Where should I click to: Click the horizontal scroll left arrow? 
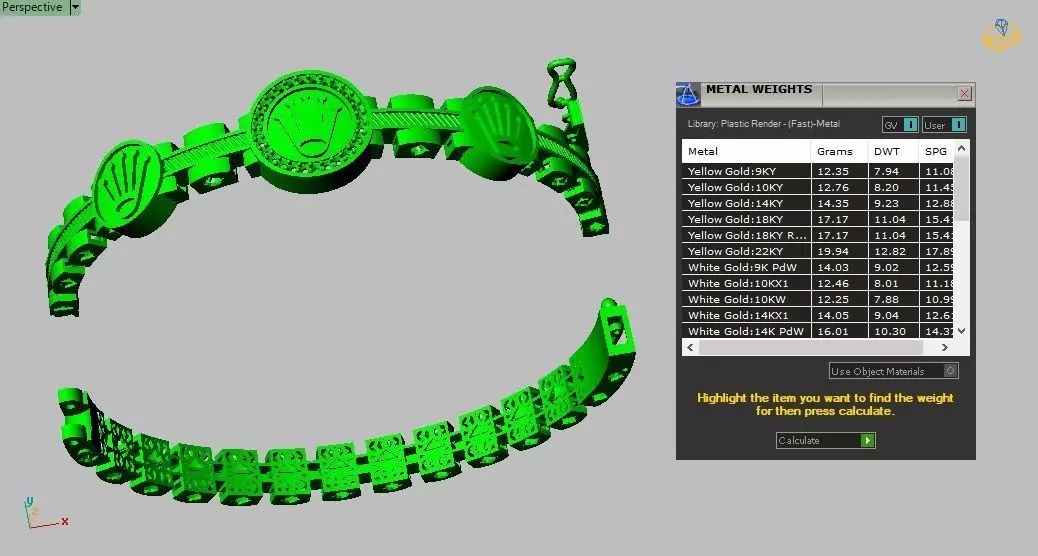pyautogui.click(x=690, y=347)
